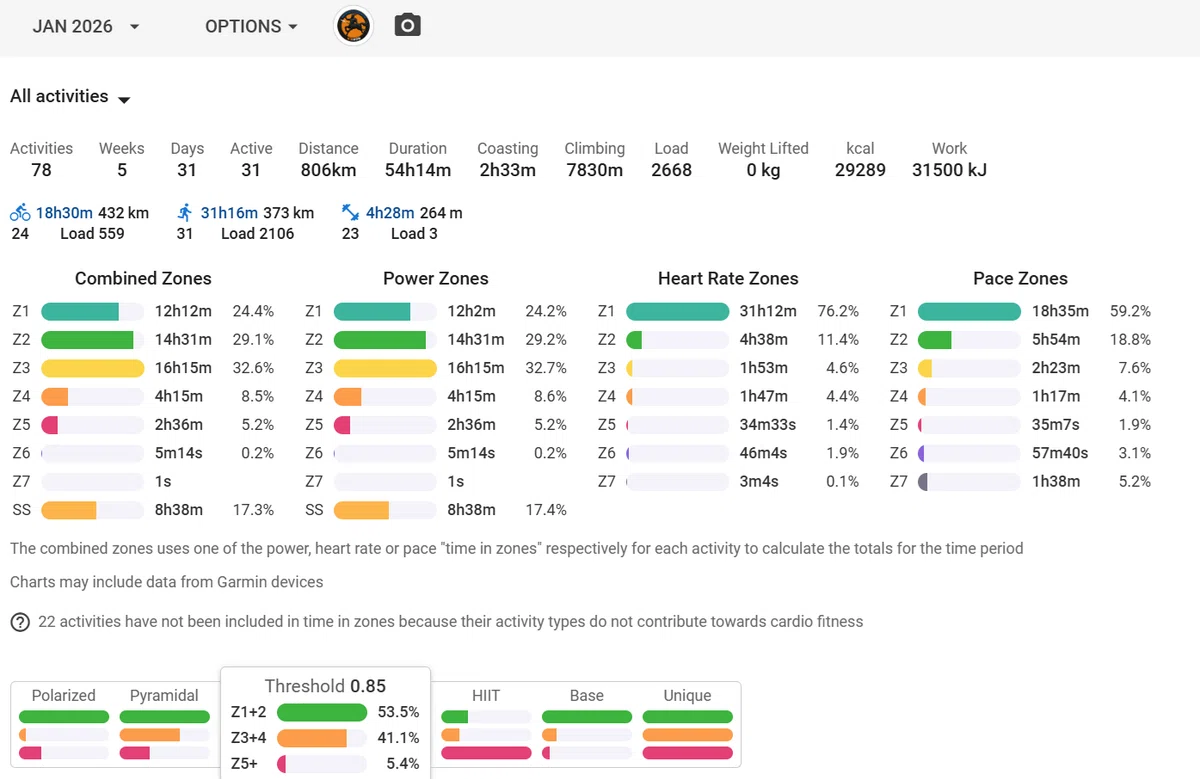Click the diagonal arrows activity icon

(350, 212)
